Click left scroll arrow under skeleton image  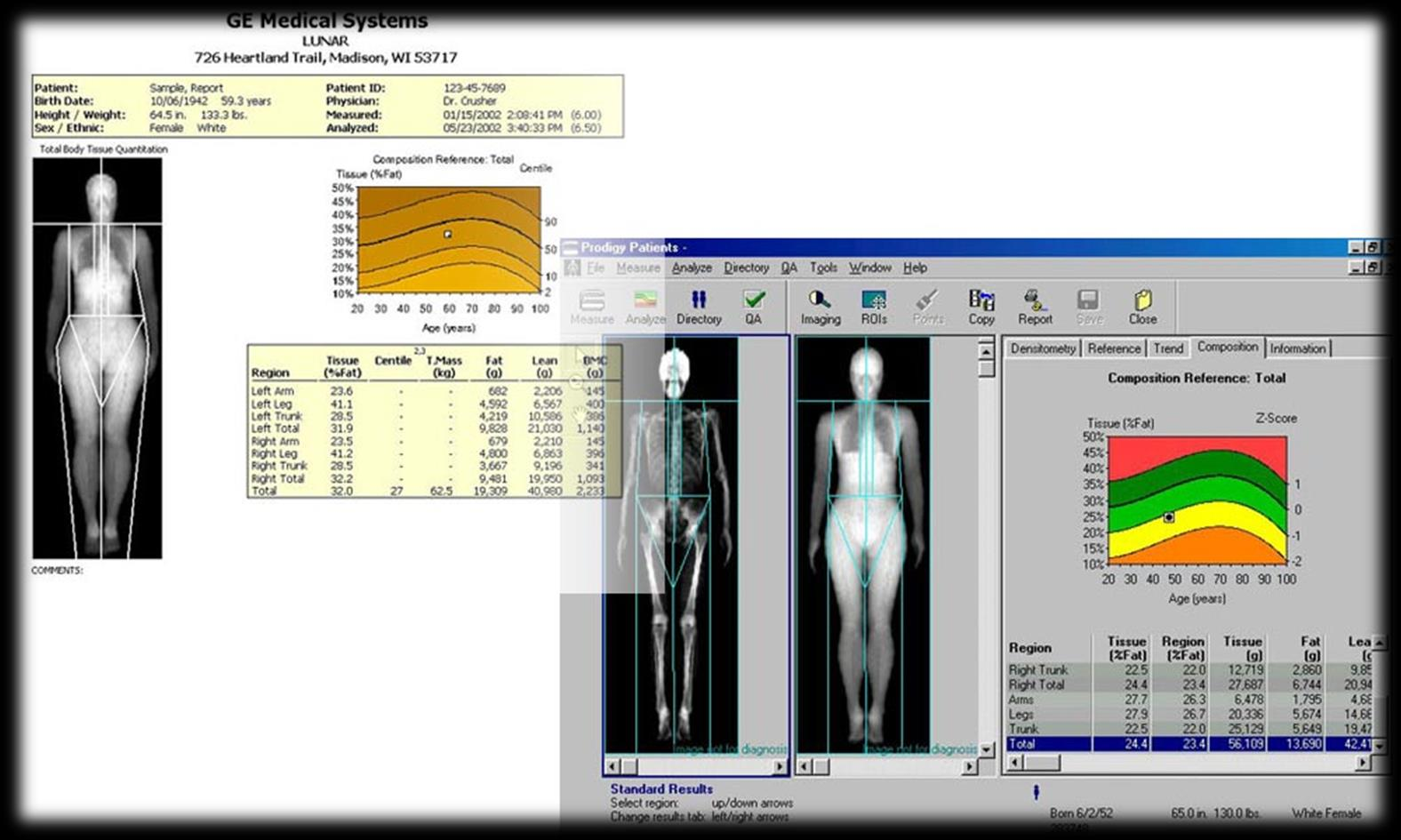[612, 765]
